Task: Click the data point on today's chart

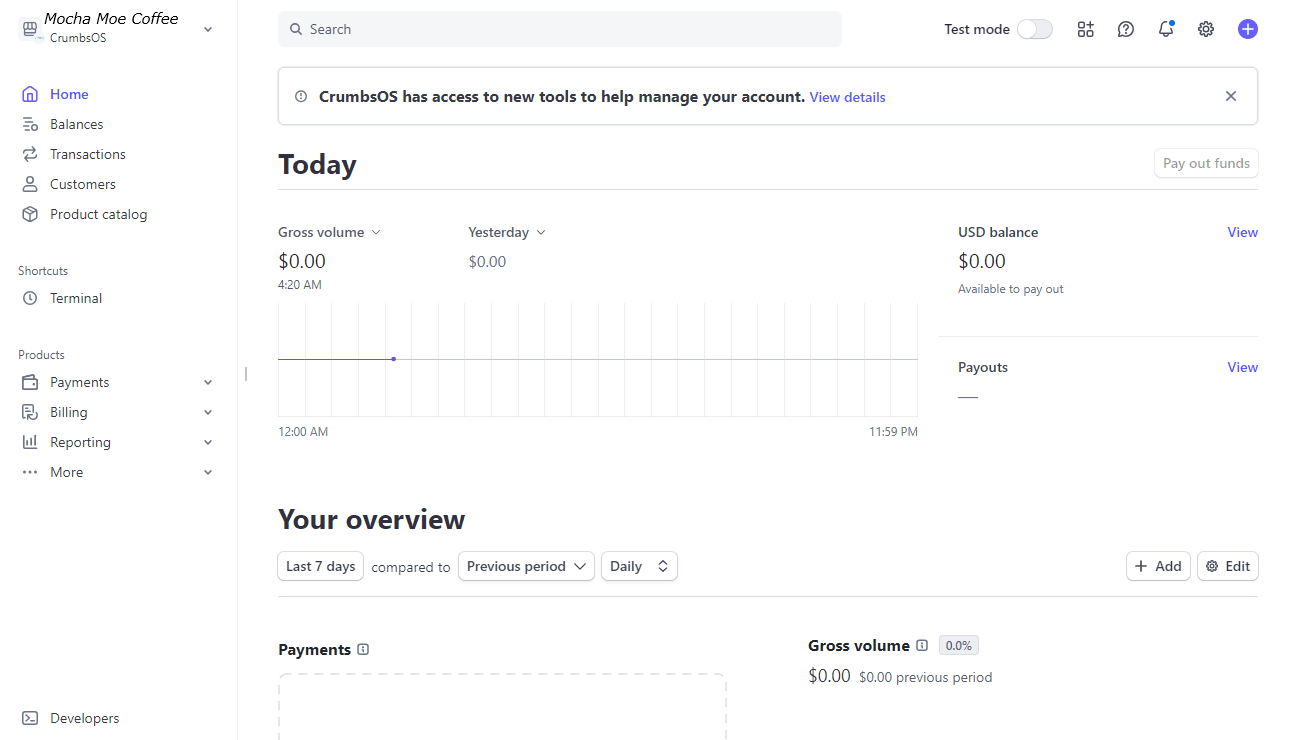Action: (393, 359)
